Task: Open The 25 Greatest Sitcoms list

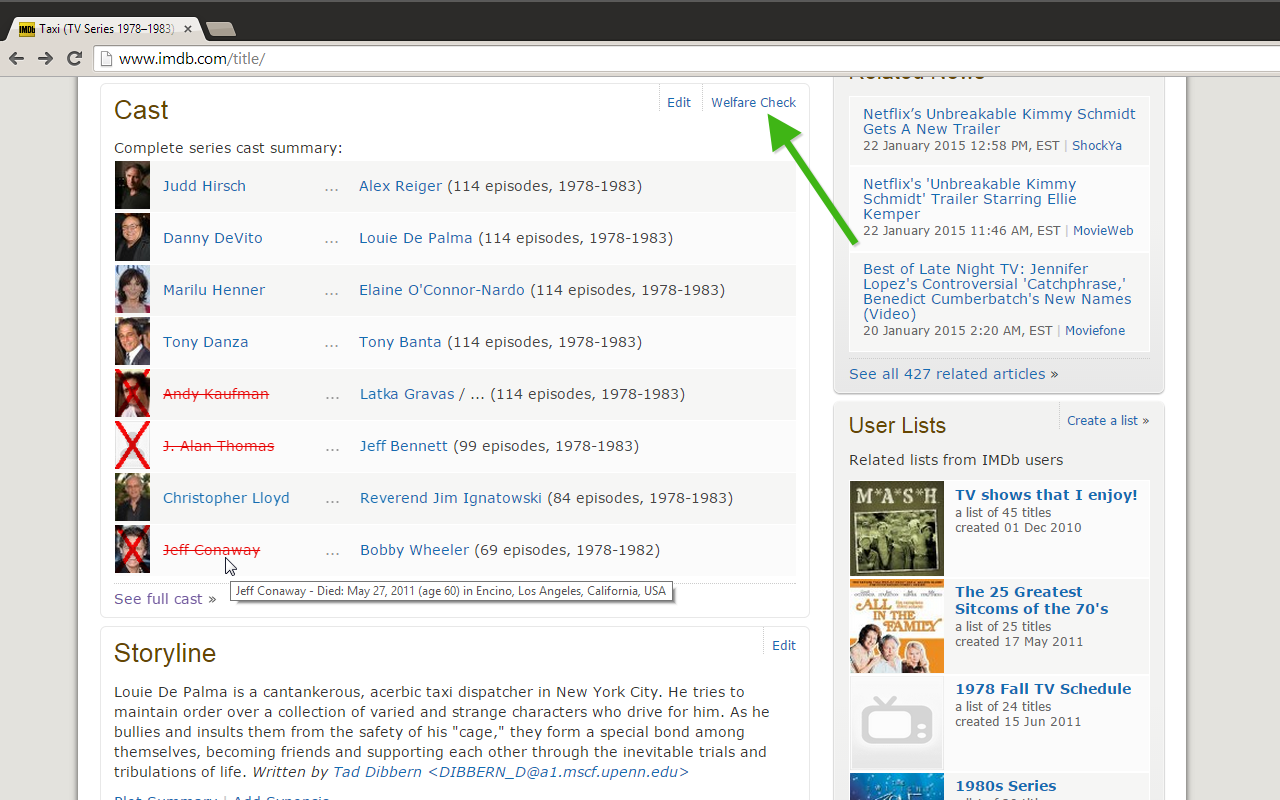Action: tap(1032, 600)
